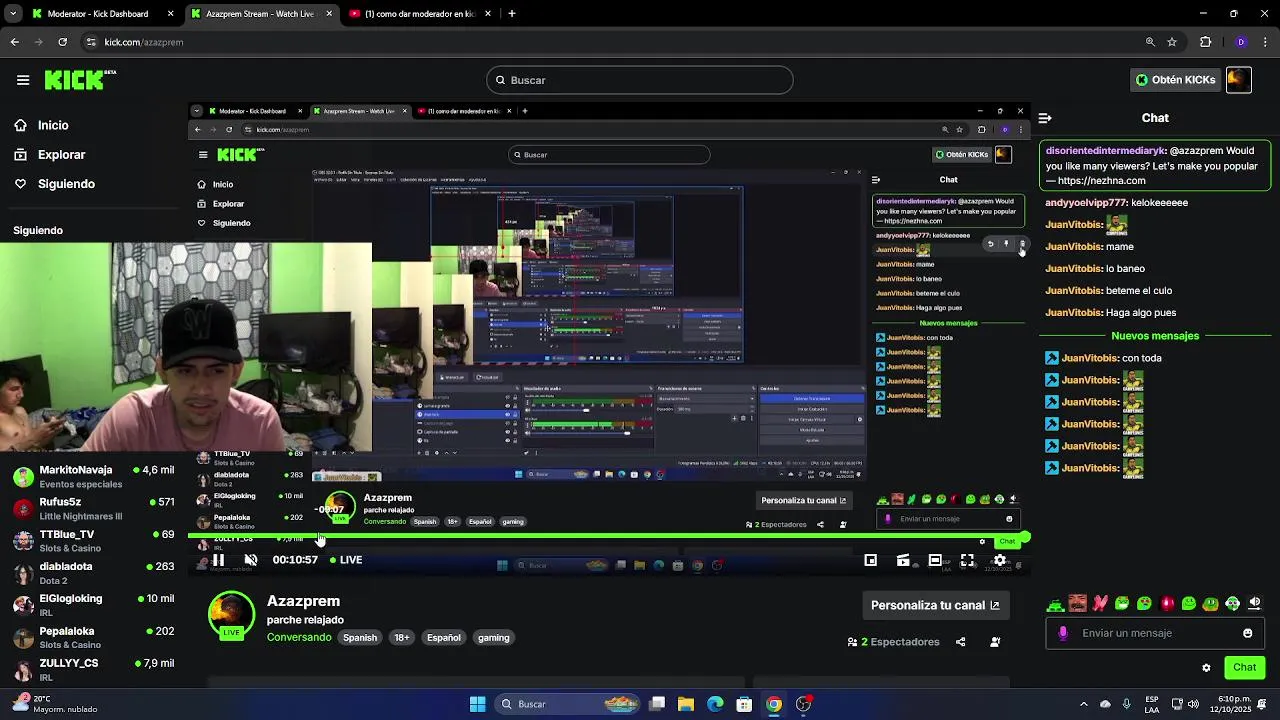
Task: Click Personaliza tu canal button
Action: pyautogui.click(x=935, y=605)
